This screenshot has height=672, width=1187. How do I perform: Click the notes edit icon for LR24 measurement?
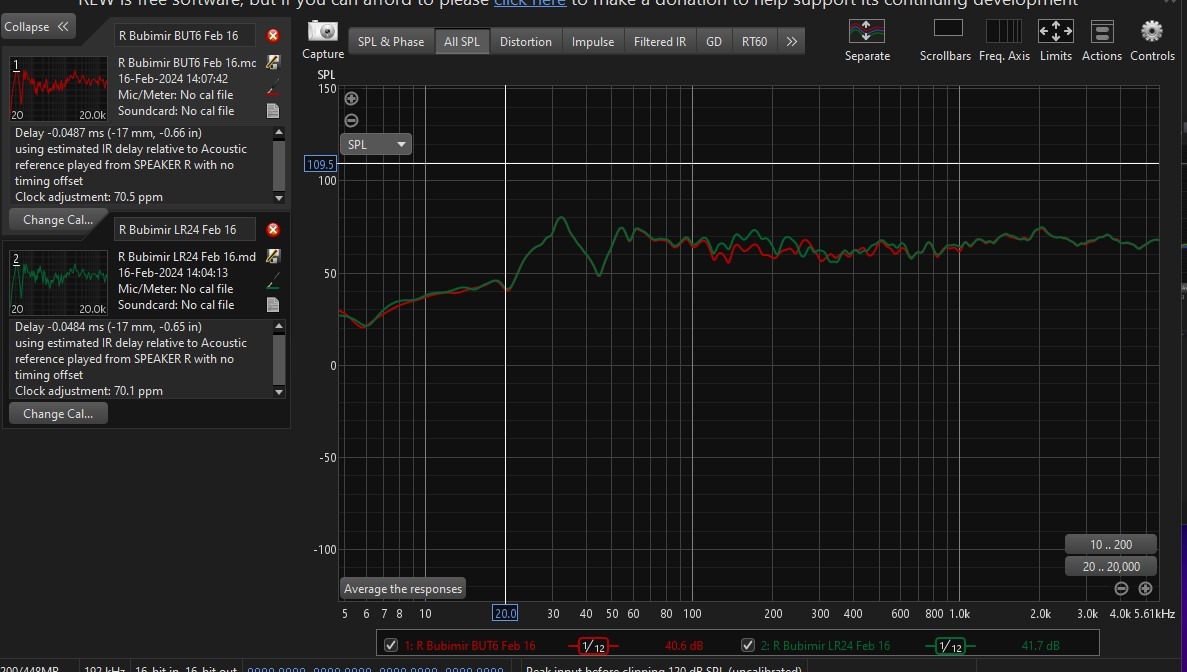(273, 256)
